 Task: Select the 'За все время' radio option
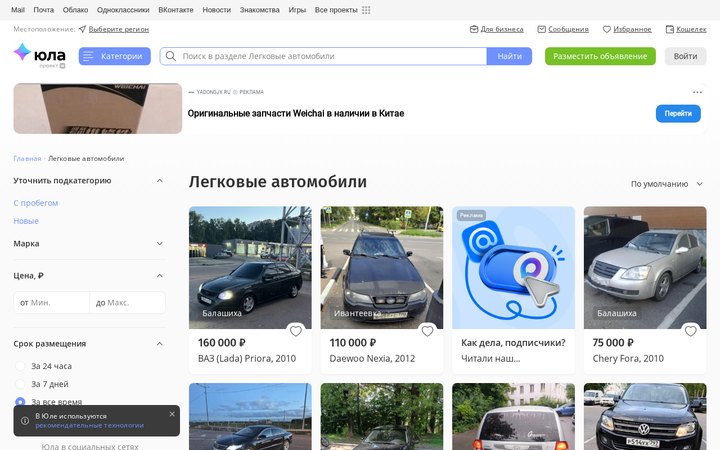point(20,402)
